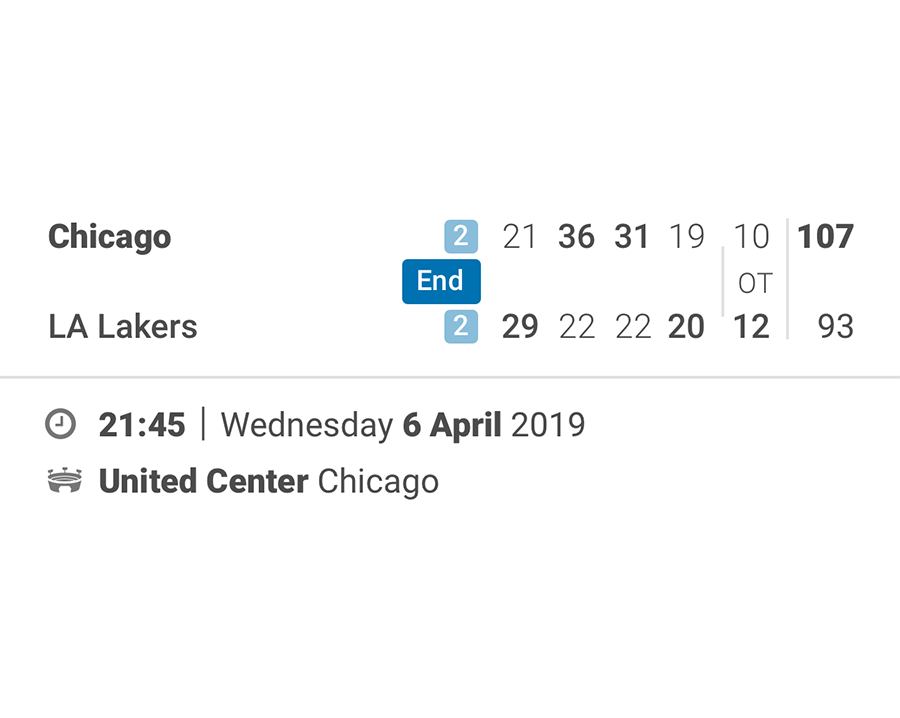This screenshot has width=900, height=718.
Task: Select the blue '2' badge next to LA Lakers
Action: click(461, 326)
